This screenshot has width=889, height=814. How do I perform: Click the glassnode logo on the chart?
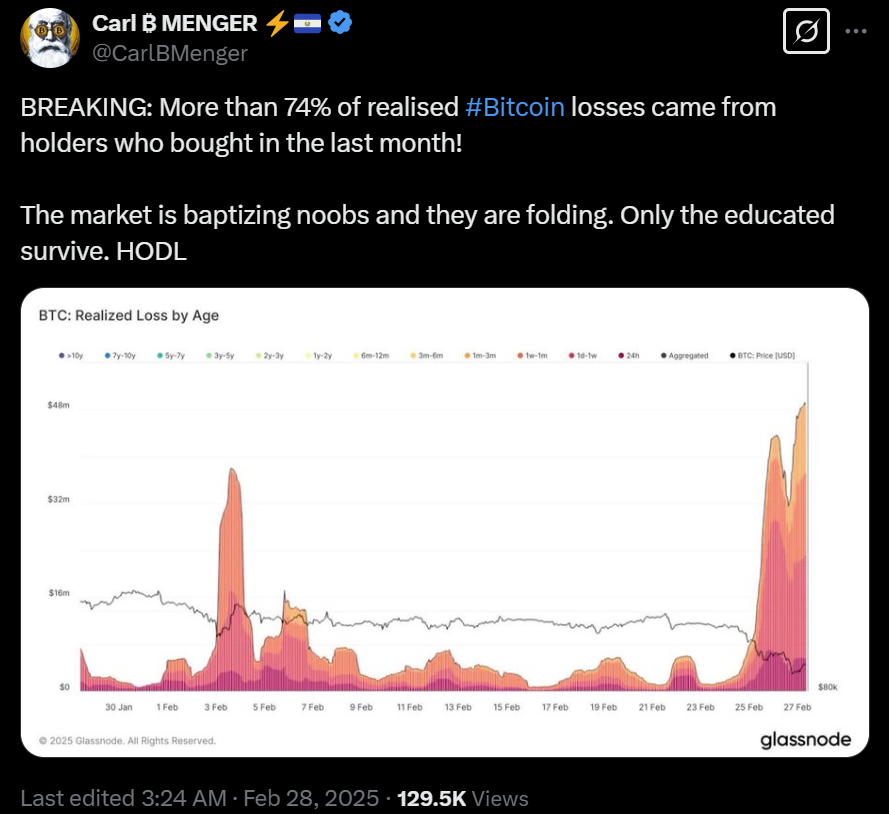806,740
